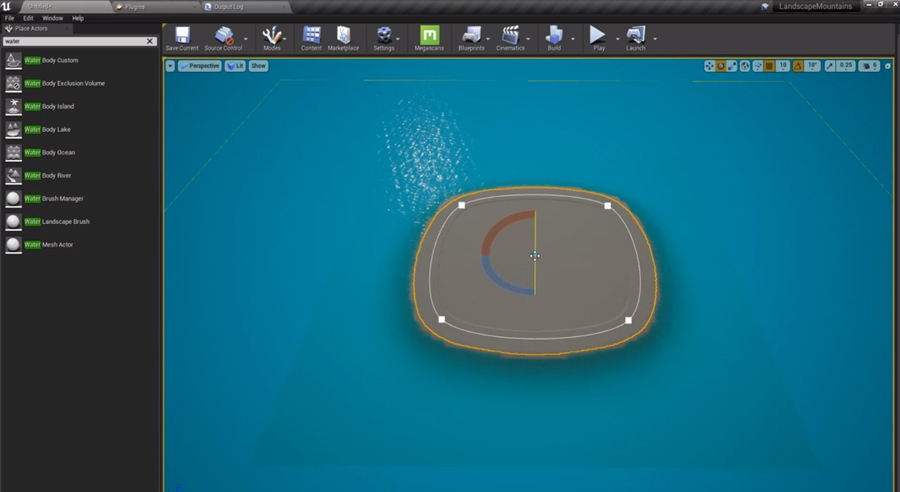The height and width of the screenshot is (492, 900).
Task: Open the Megascans plugin icon
Action: pos(429,38)
